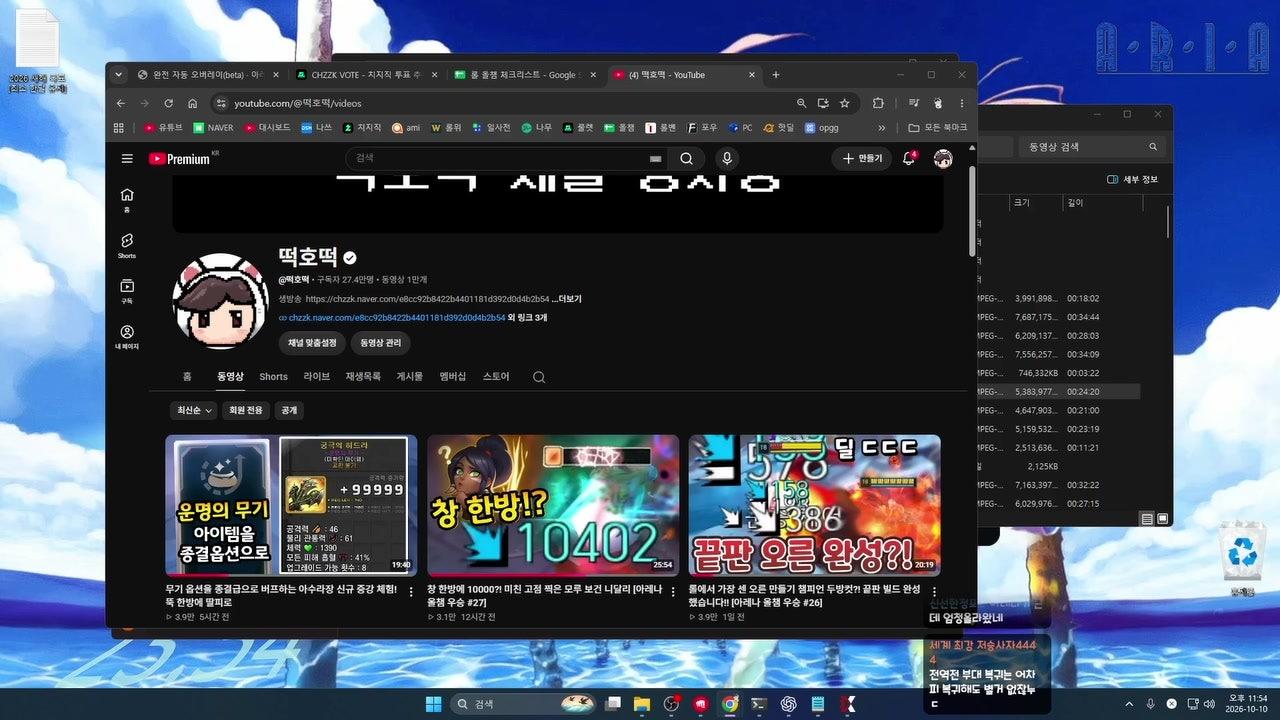Switch to the 라이브 channel tab
The image size is (1280, 720).
point(316,377)
